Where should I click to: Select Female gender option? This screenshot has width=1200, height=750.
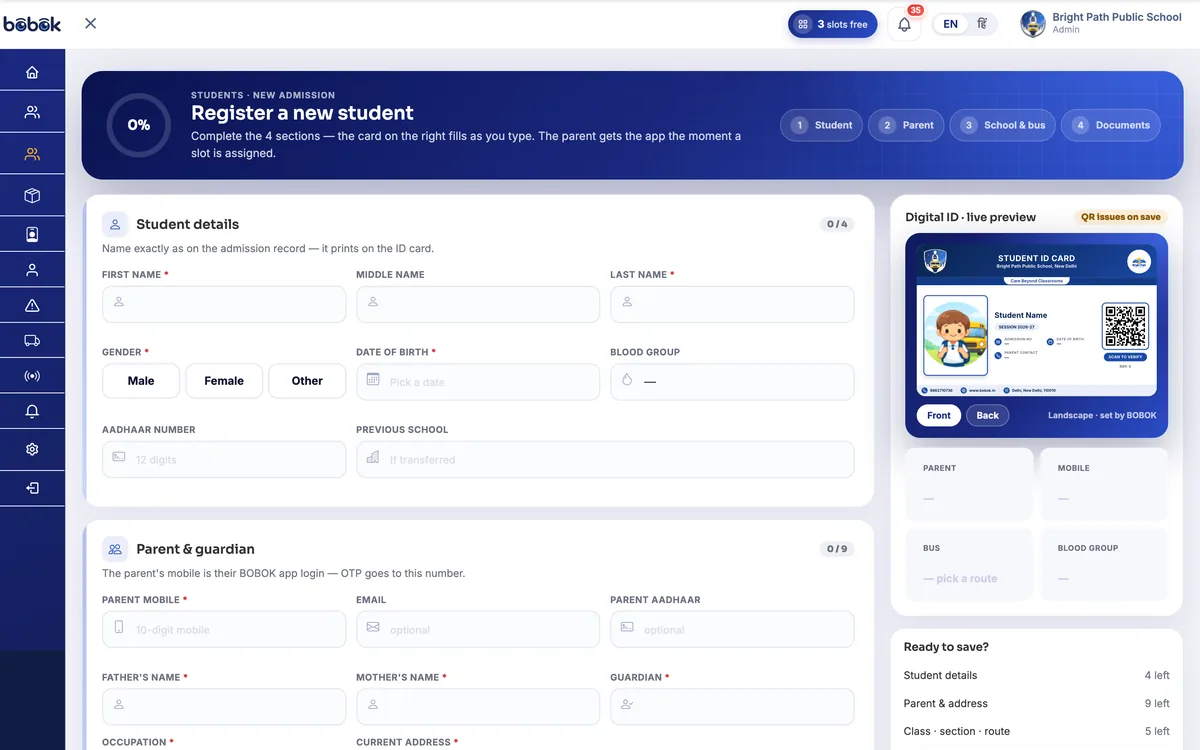[x=224, y=381]
